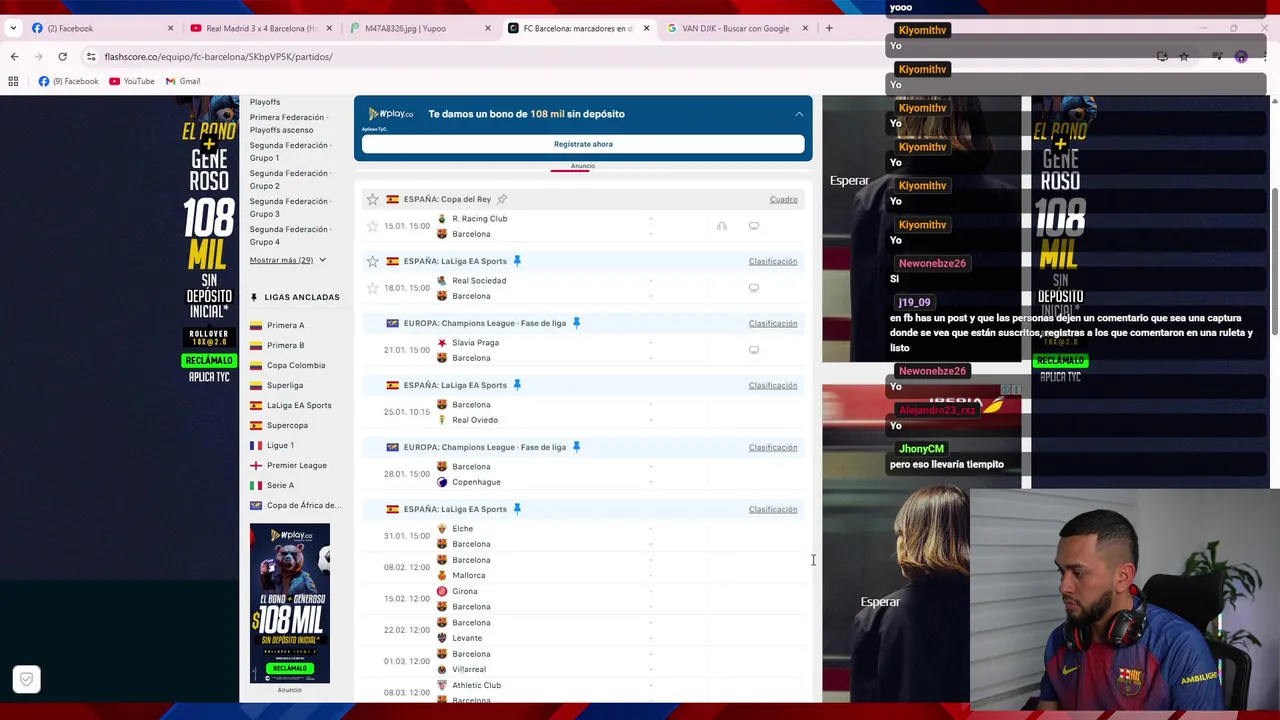Viewport: 1280px width, 720px height.
Task: Close the Real Madrid 3 x 4 Barcelona tab
Action: click(x=329, y=28)
